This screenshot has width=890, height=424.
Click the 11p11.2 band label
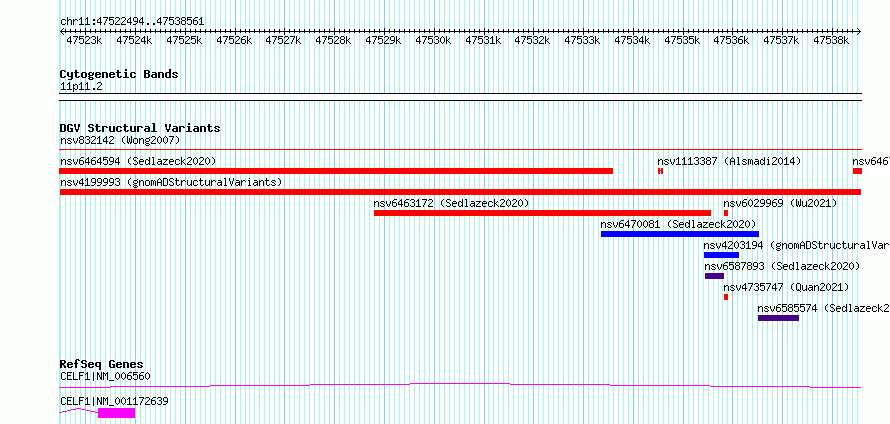pyautogui.click(x=81, y=87)
